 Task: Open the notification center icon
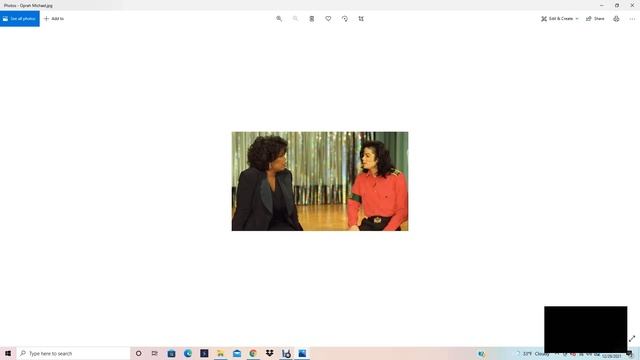(630, 354)
